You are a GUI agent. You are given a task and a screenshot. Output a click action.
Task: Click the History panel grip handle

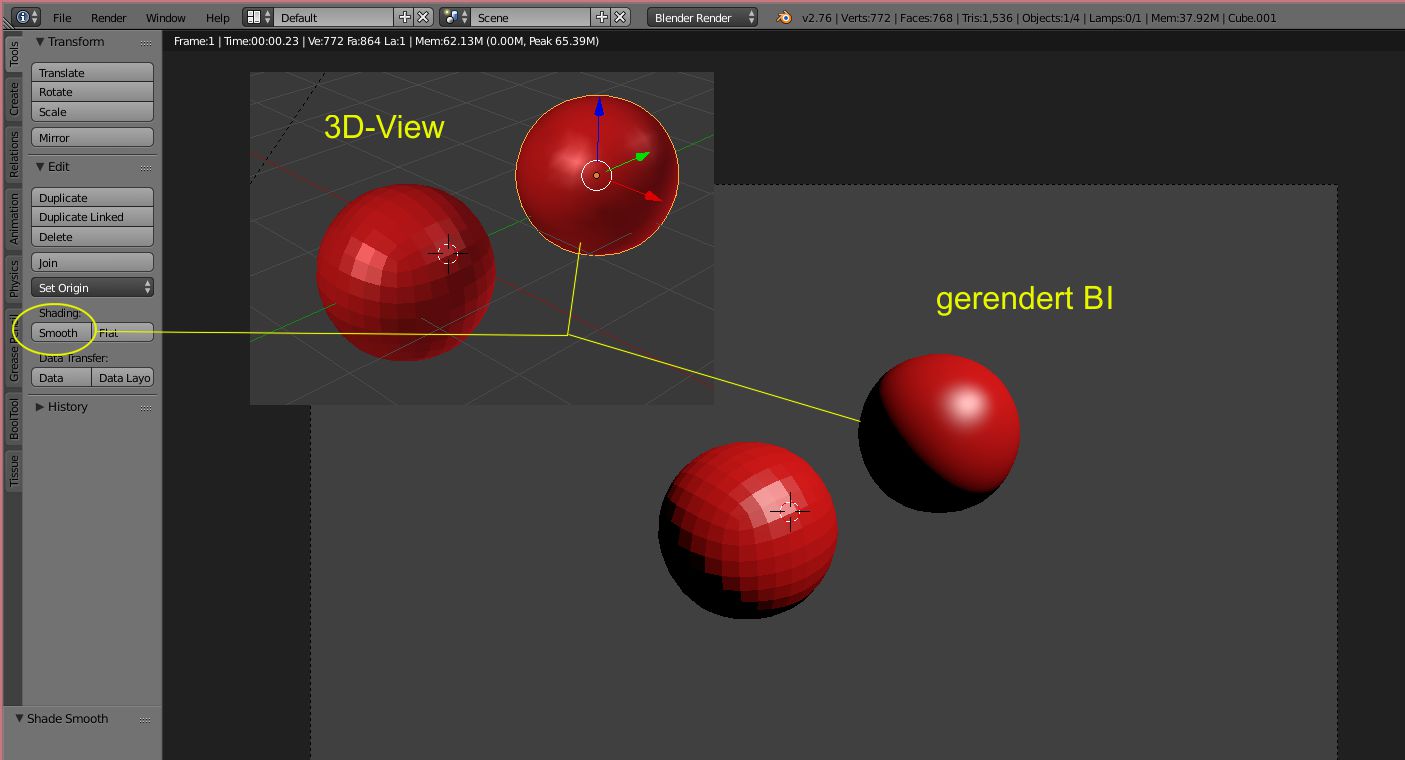[x=146, y=407]
